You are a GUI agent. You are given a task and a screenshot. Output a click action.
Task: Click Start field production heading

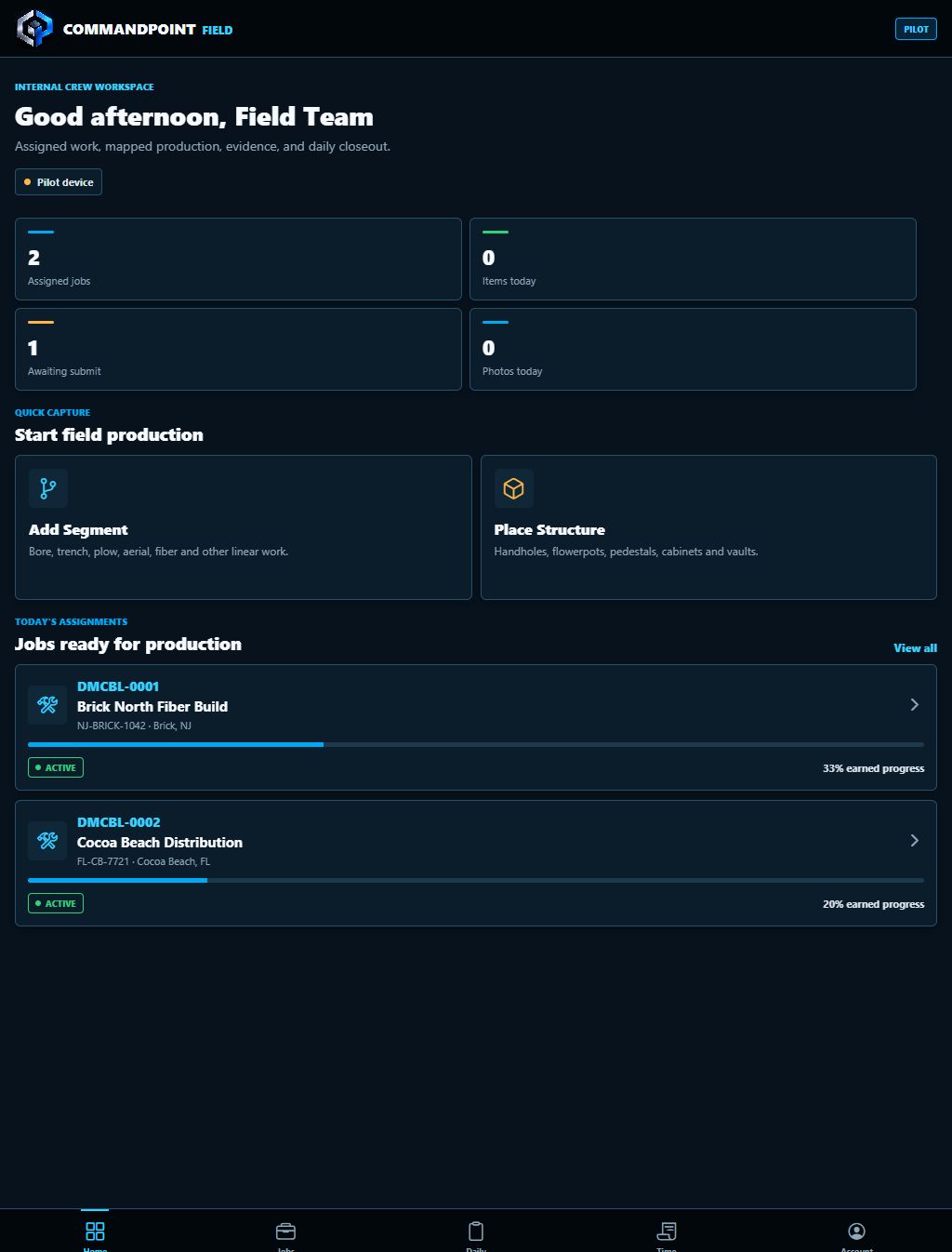tap(109, 435)
